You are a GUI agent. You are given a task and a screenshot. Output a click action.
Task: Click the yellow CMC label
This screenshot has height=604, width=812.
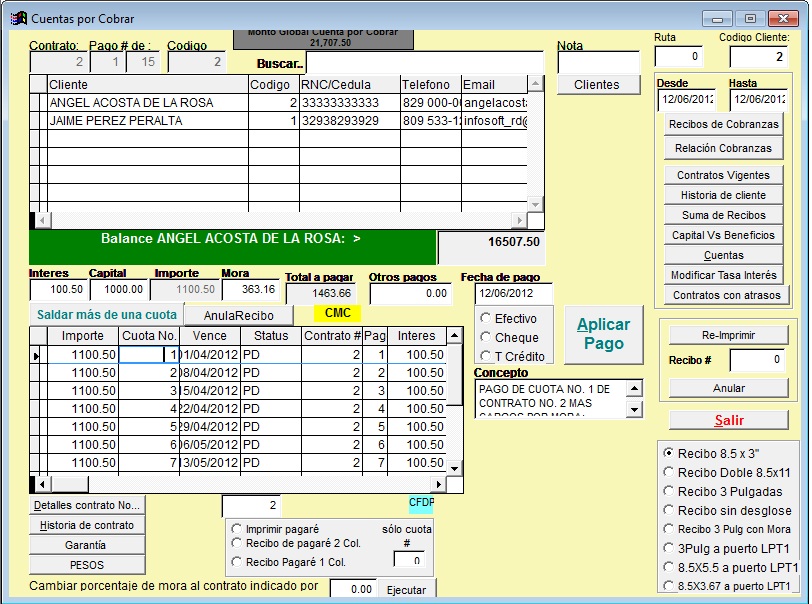(x=337, y=314)
